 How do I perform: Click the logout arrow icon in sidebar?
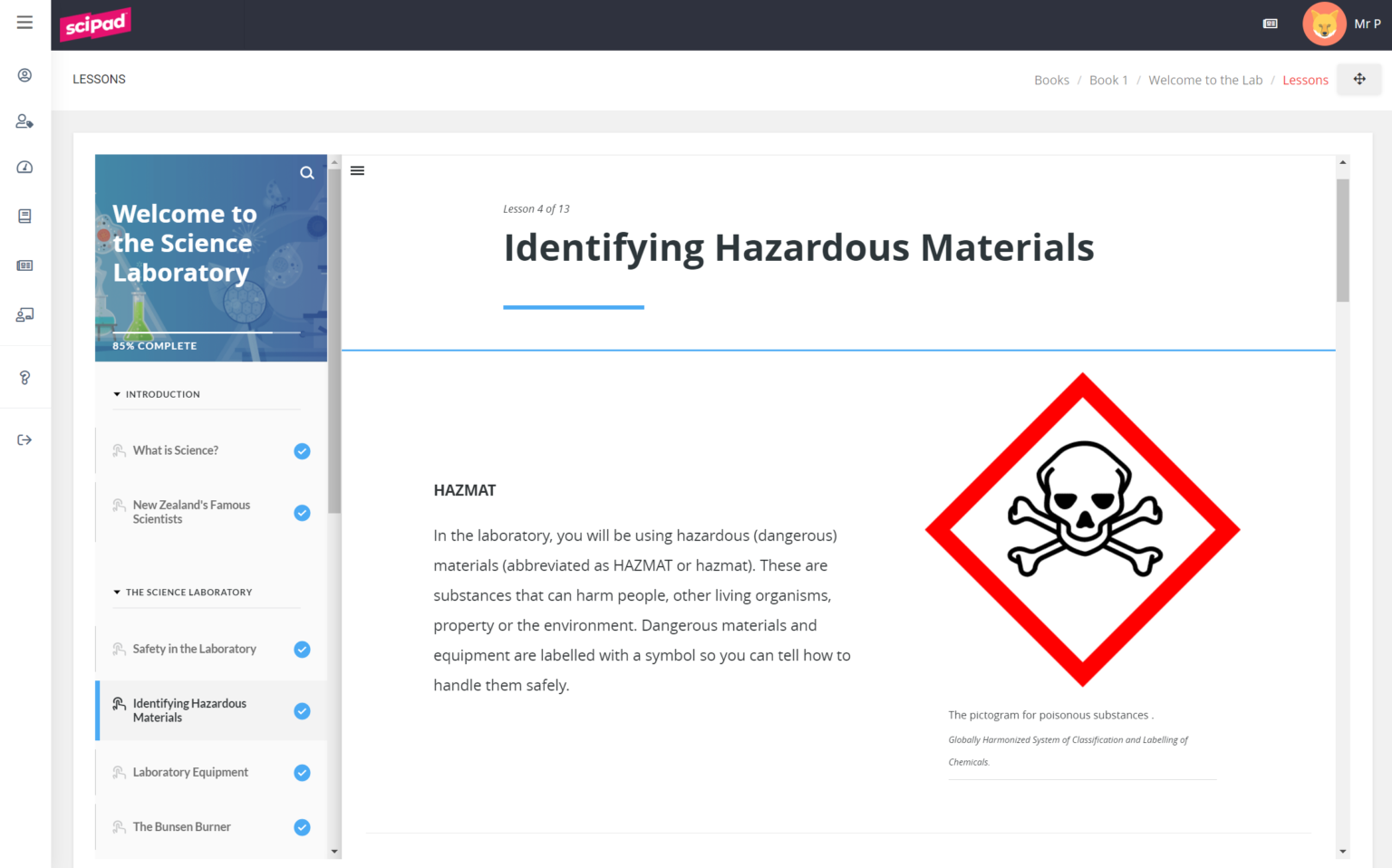[24, 440]
